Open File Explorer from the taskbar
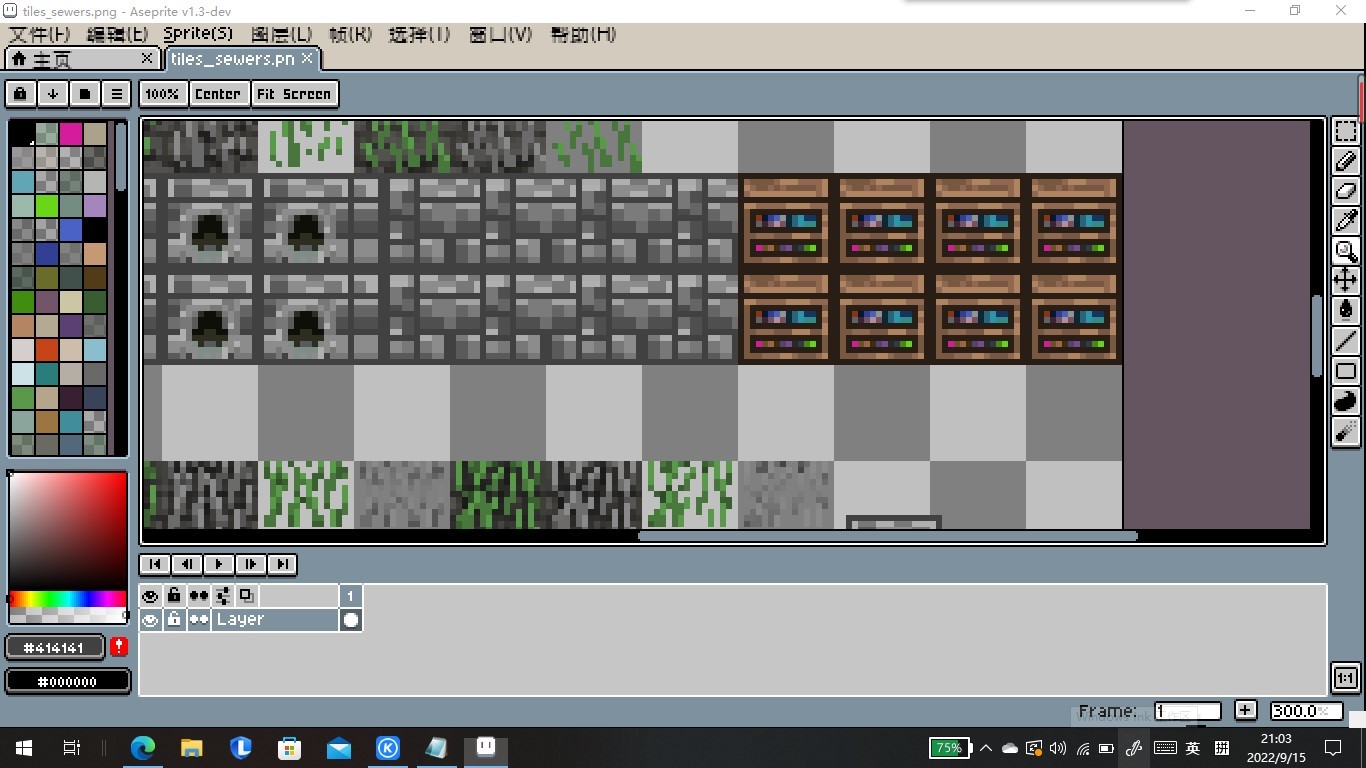This screenshot has width=1366, height=768. pyautogui.click(x=191, y=747)
